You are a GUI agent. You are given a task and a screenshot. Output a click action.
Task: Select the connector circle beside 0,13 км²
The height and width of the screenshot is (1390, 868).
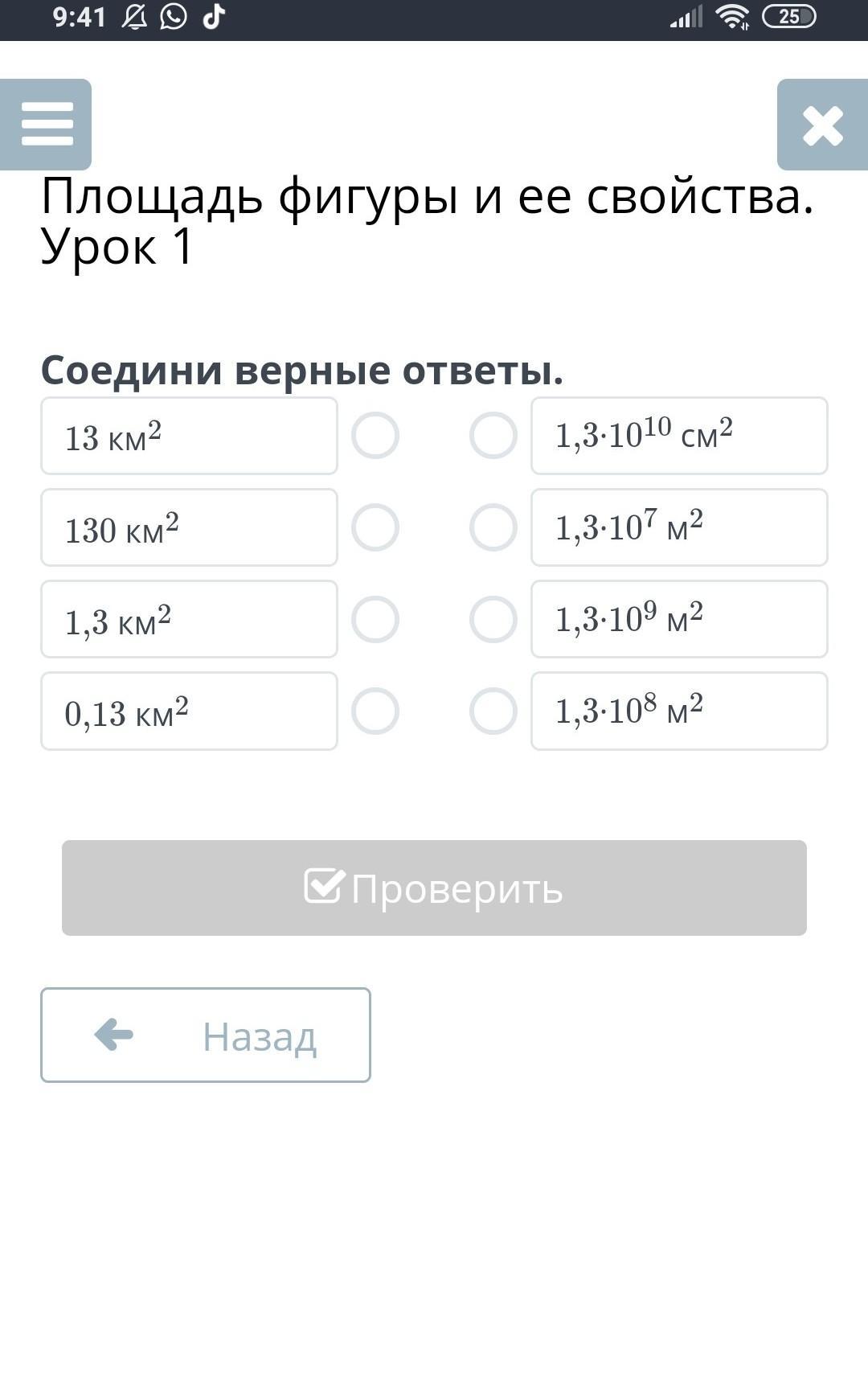click(375, 711)
